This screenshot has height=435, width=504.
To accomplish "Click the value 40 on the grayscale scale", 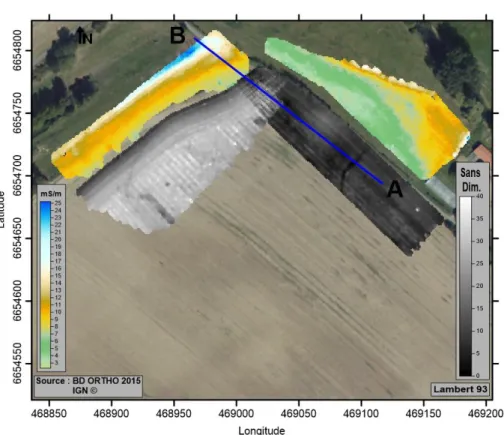I will pos(480,196).
